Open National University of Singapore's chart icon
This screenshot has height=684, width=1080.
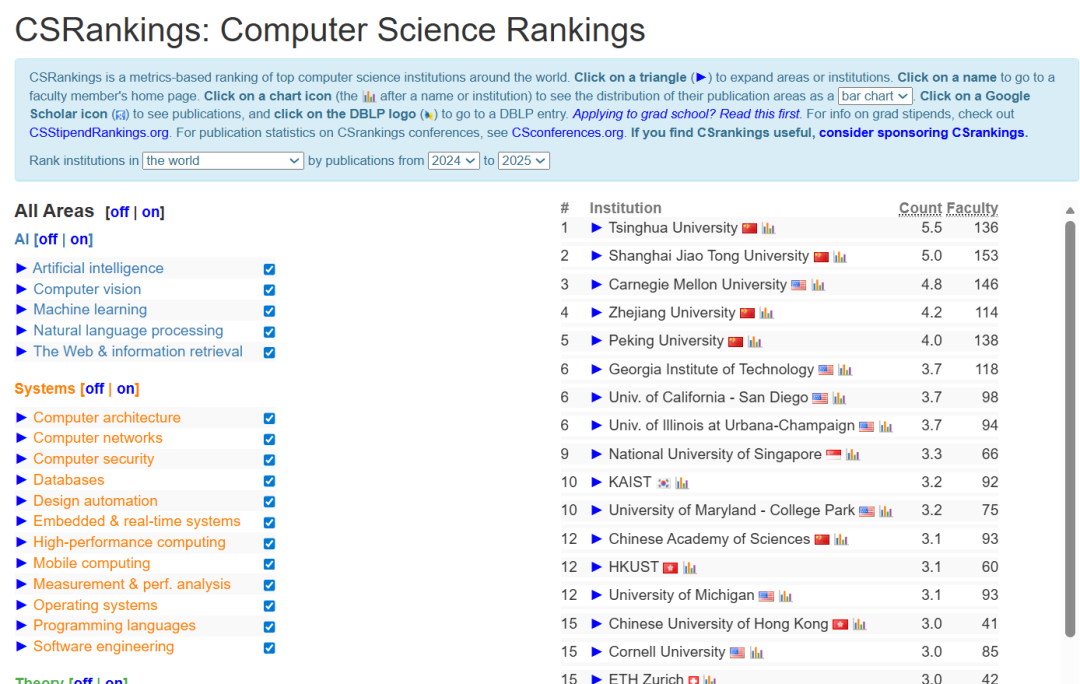(x=852, y=455)
